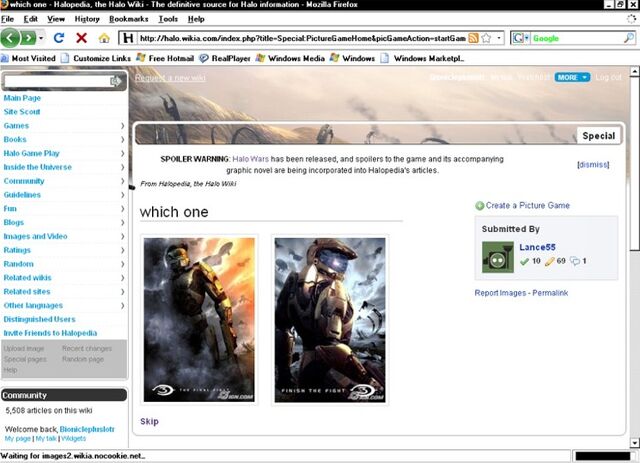Image resolution: width=640 pixels, height=463 pixels.
Task: Skip this picture game
Action: pos(149,421)
